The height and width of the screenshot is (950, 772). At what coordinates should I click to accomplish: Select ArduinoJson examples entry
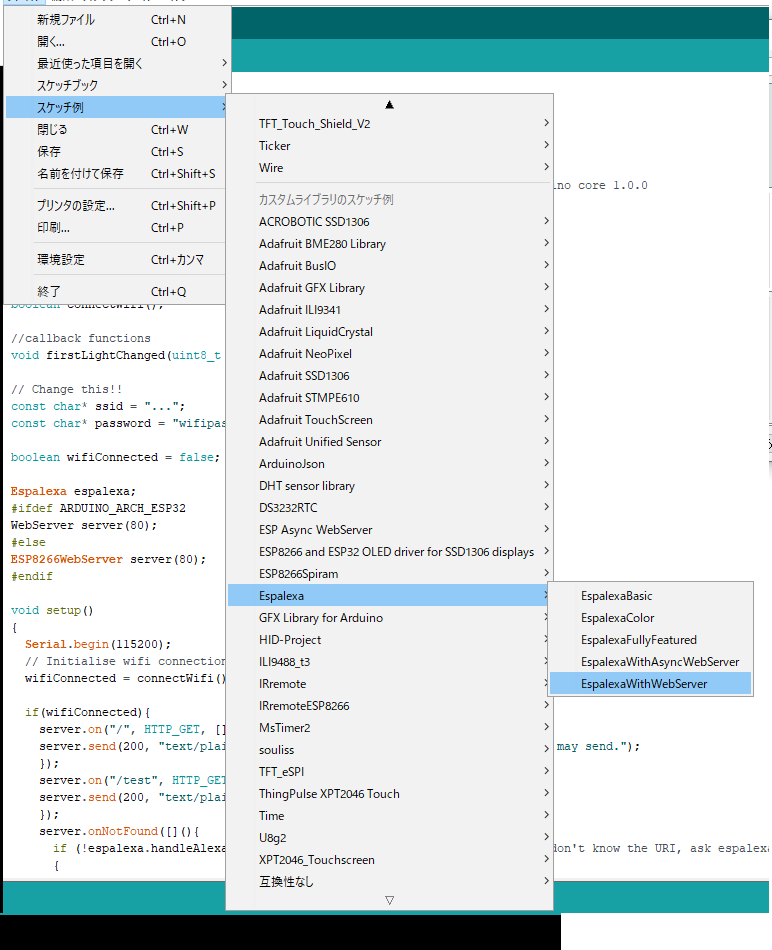click(390, 464)
